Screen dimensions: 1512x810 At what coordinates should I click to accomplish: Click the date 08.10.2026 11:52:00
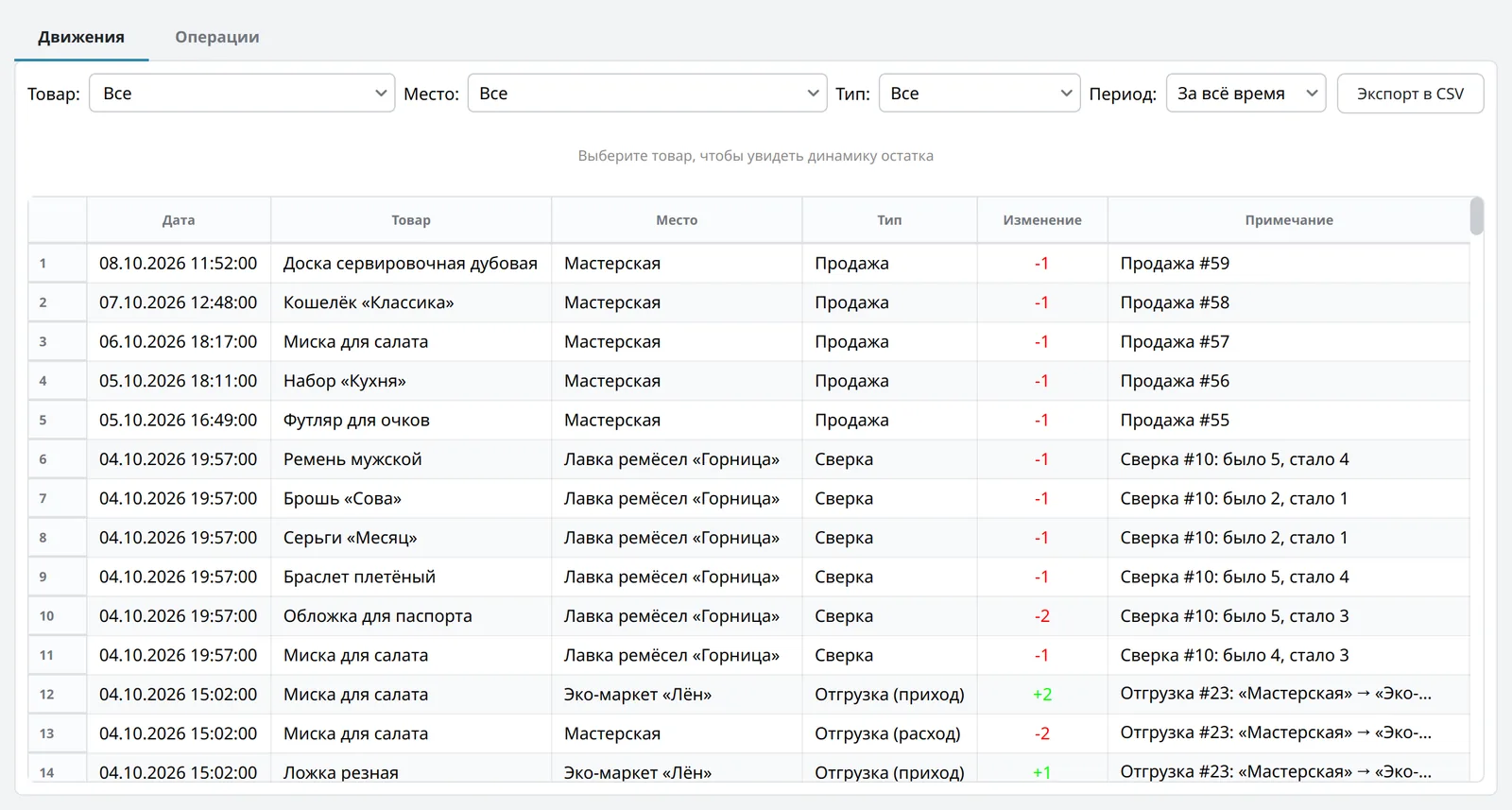tap(179, 264)
